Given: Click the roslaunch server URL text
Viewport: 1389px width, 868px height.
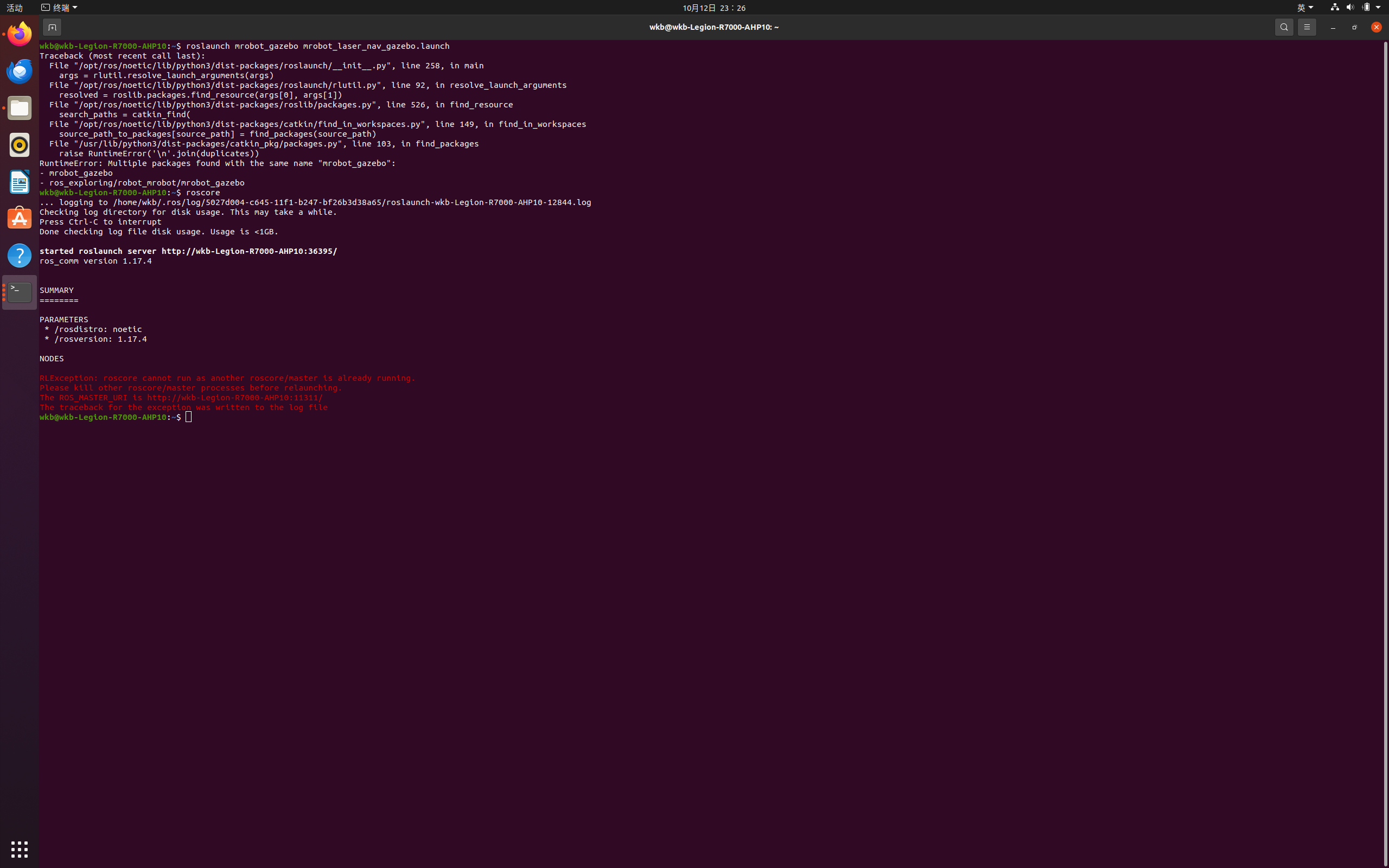Looking at the screenshot, I should tap(249, 251).
